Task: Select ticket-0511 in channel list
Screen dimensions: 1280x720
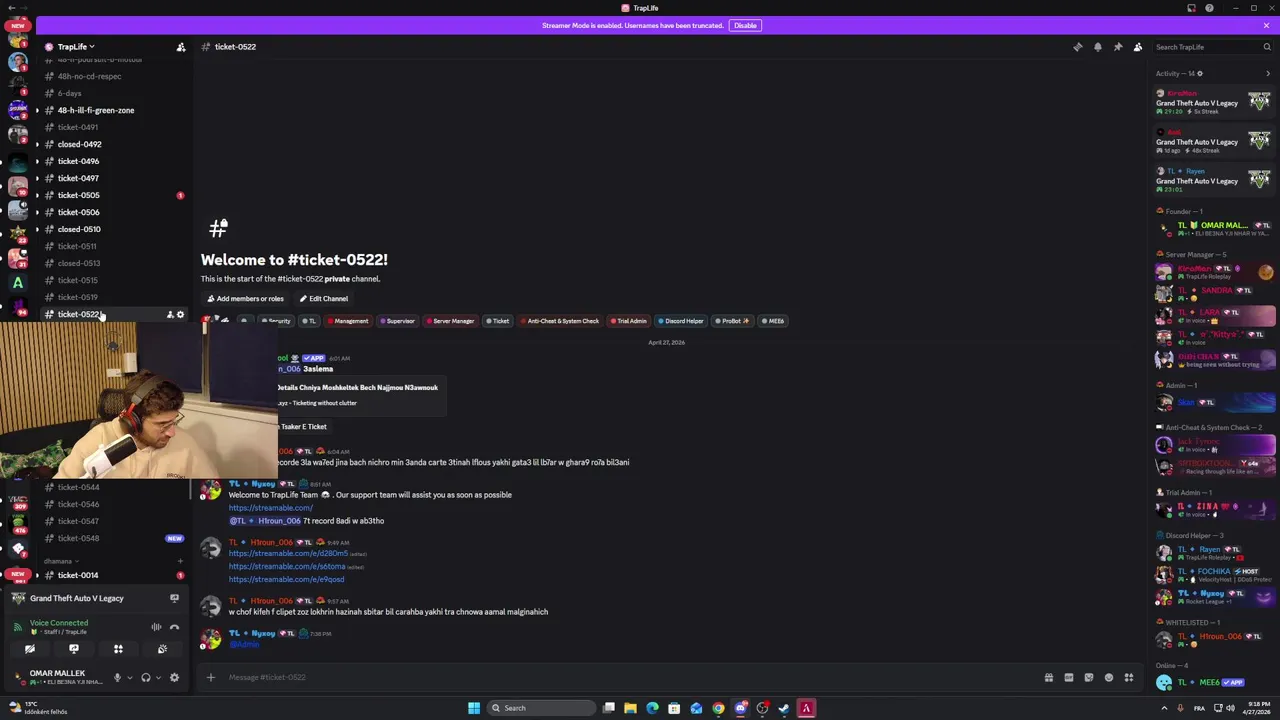Action: point(77,246)
